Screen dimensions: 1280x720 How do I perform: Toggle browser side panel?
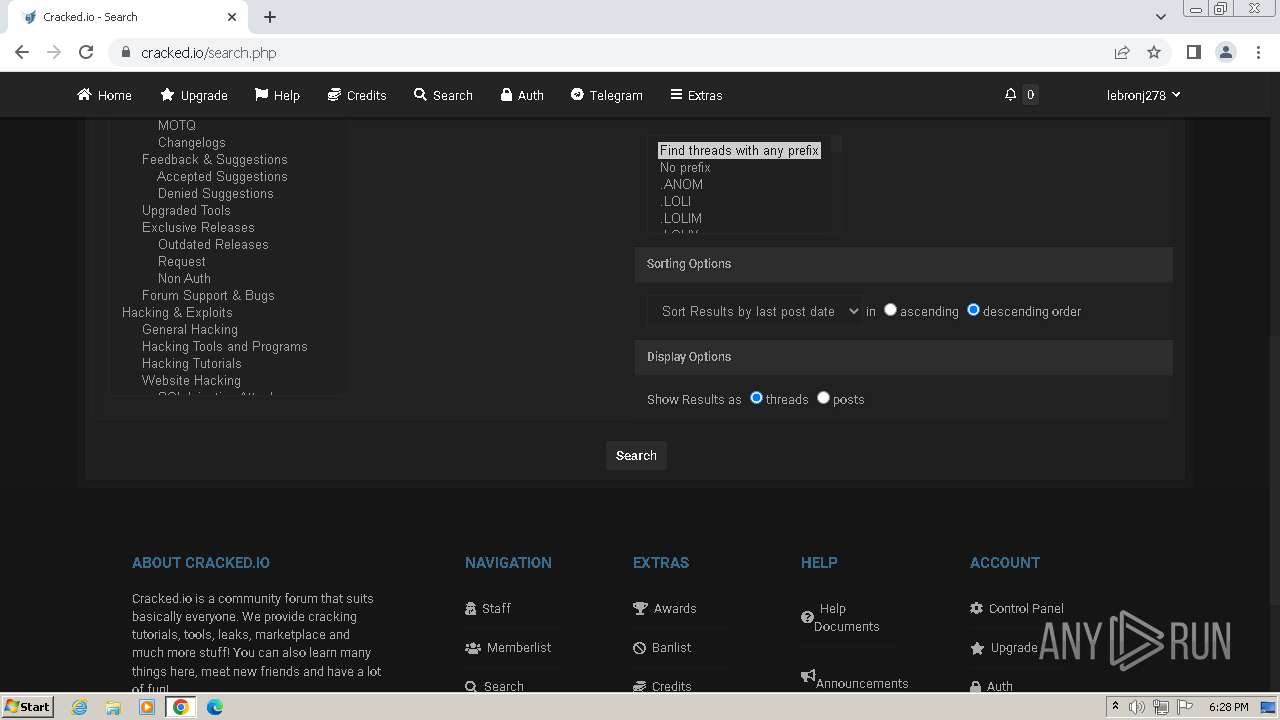click(1193, 52)
